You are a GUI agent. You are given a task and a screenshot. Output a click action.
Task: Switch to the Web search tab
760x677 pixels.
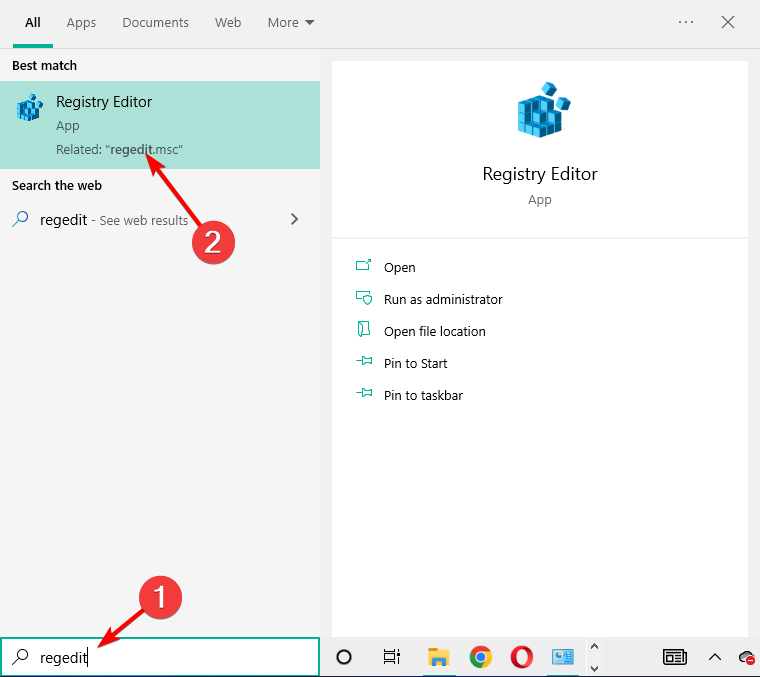(x=228, y=23)
